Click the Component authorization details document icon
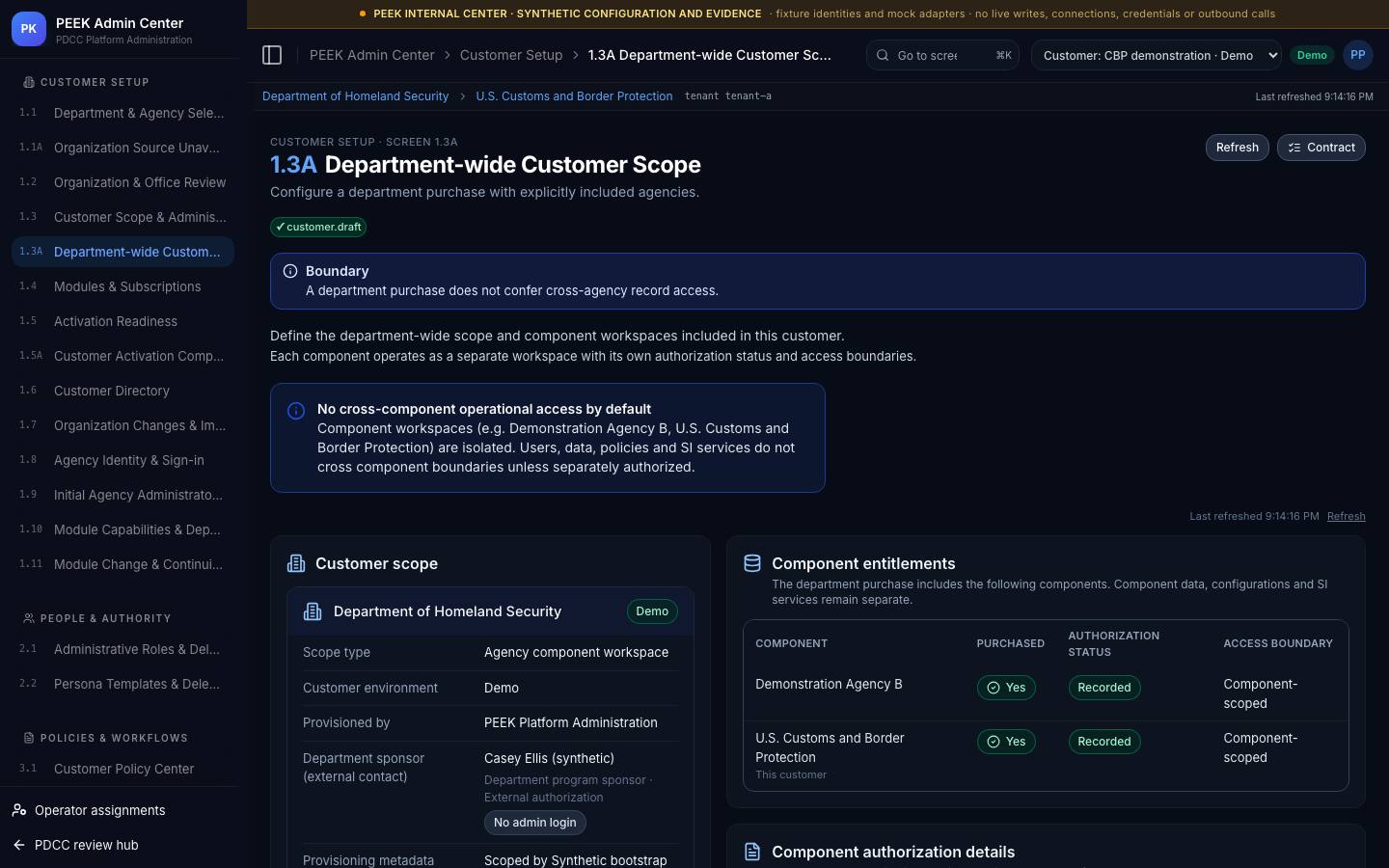 click(752, 852)
